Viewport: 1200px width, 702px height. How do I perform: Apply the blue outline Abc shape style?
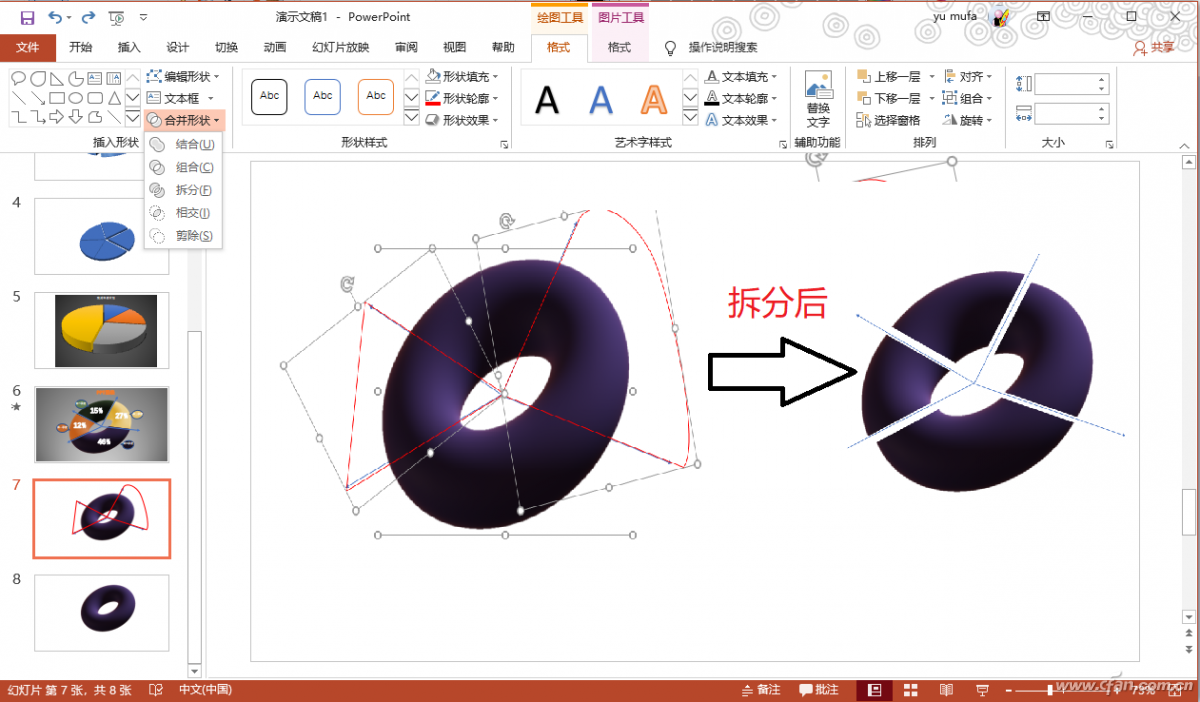[x=323, y=97]
